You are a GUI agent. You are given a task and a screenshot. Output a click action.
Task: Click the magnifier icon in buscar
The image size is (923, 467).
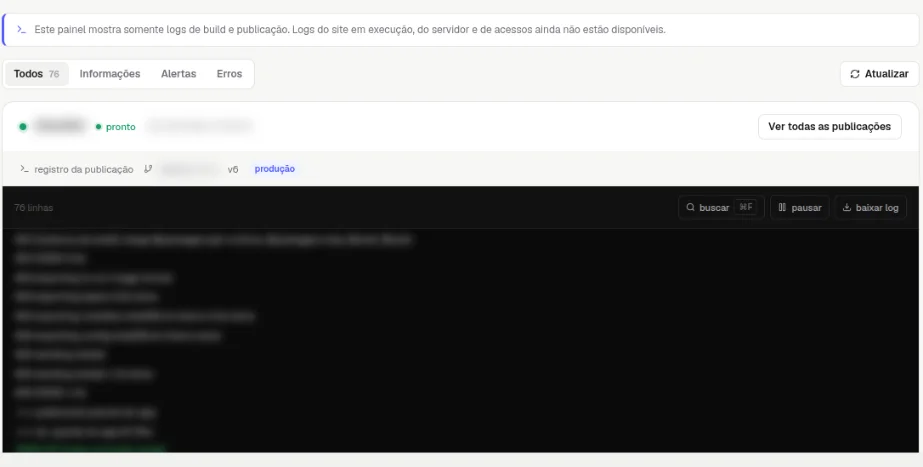(x=690, y=207)
